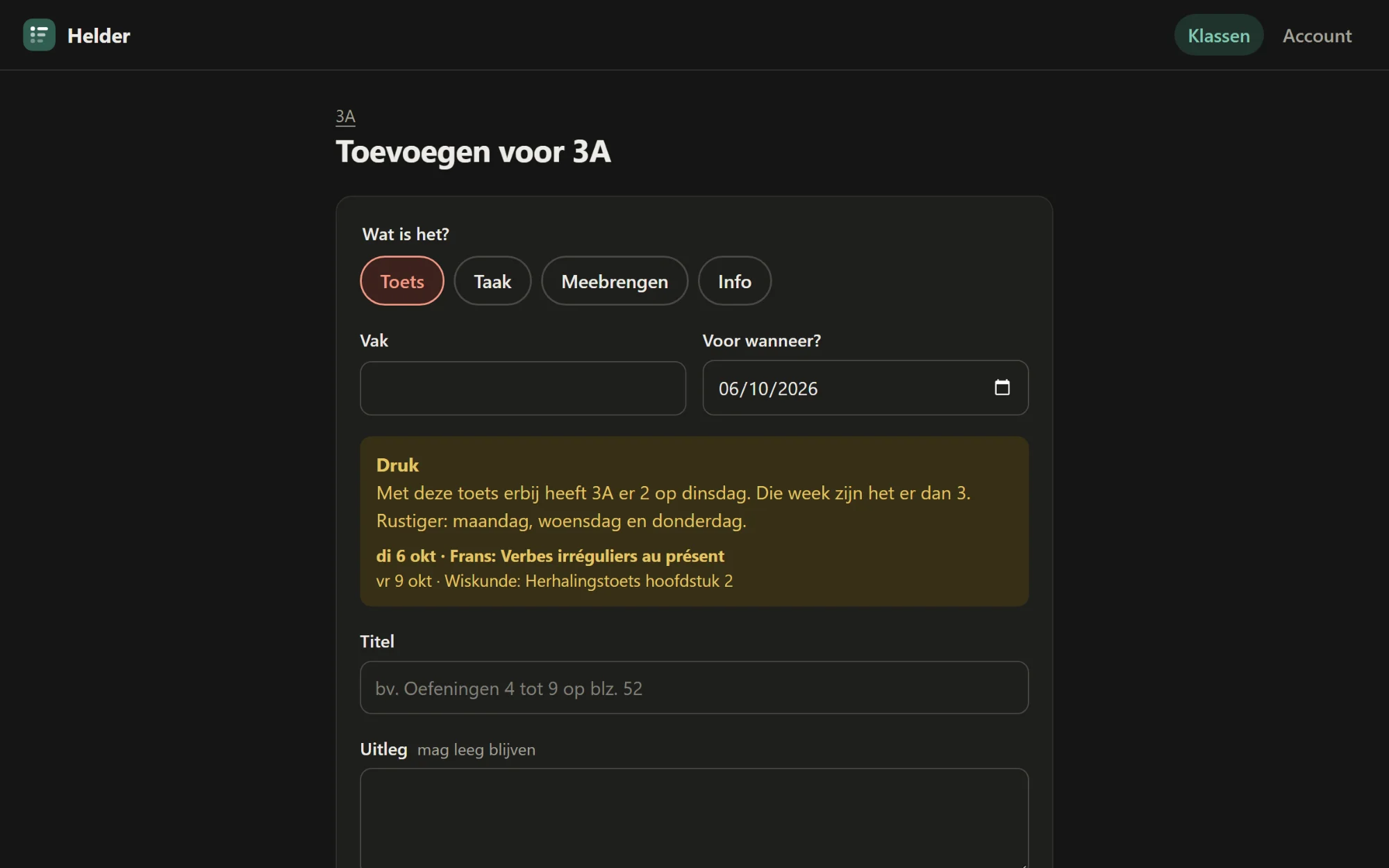Open the calendar picker icon
The image size is (1389, 868).
tap(1001, 387)
